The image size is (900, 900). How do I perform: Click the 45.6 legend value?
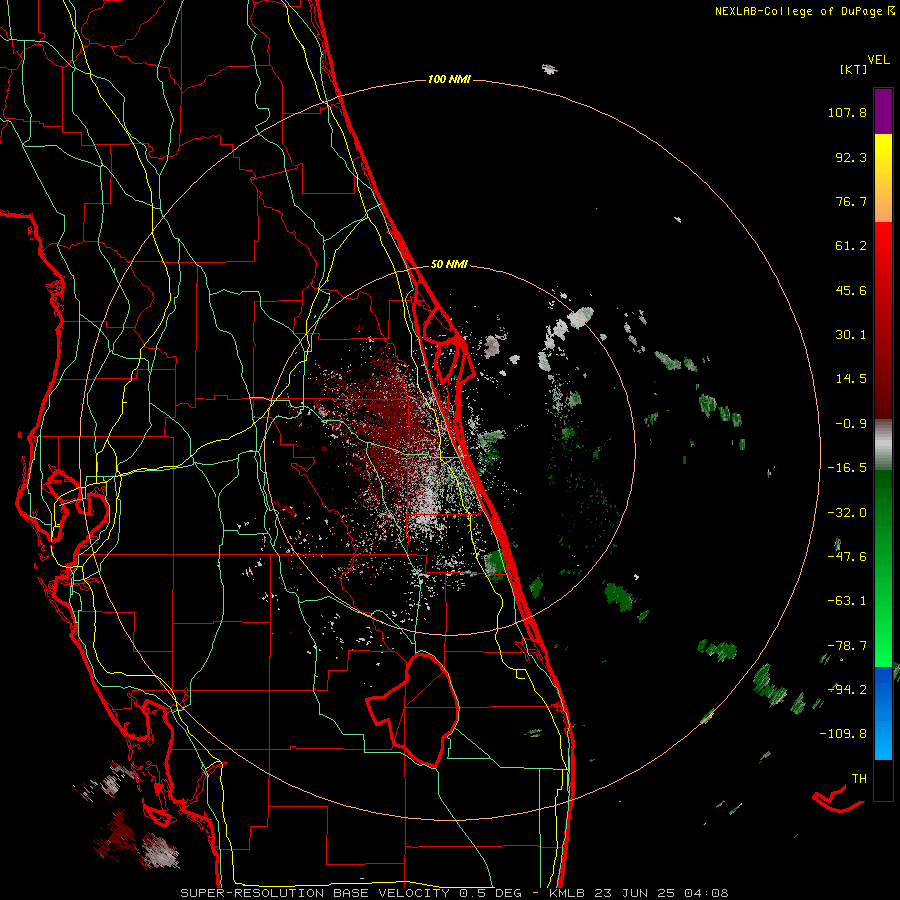pyautogui.click(x=851, y=290)
